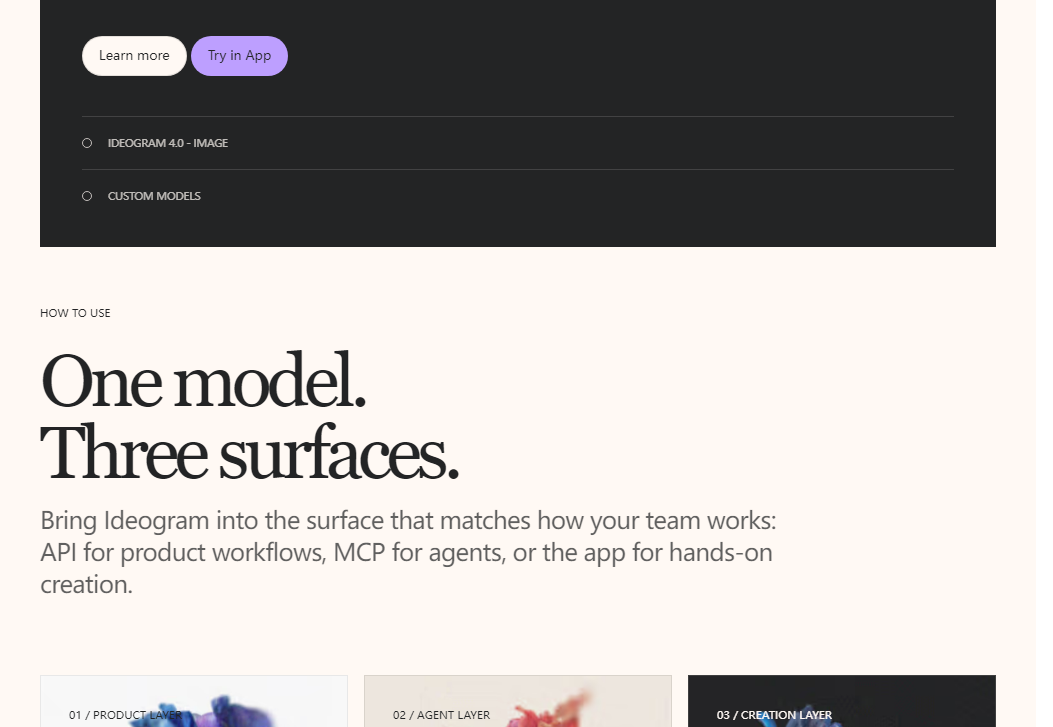The width and height of the screenshot is (1053, 727).
Task: Expand the IDEOGRAM 4.0 - IMAGE row
Action: click(518, 143)
